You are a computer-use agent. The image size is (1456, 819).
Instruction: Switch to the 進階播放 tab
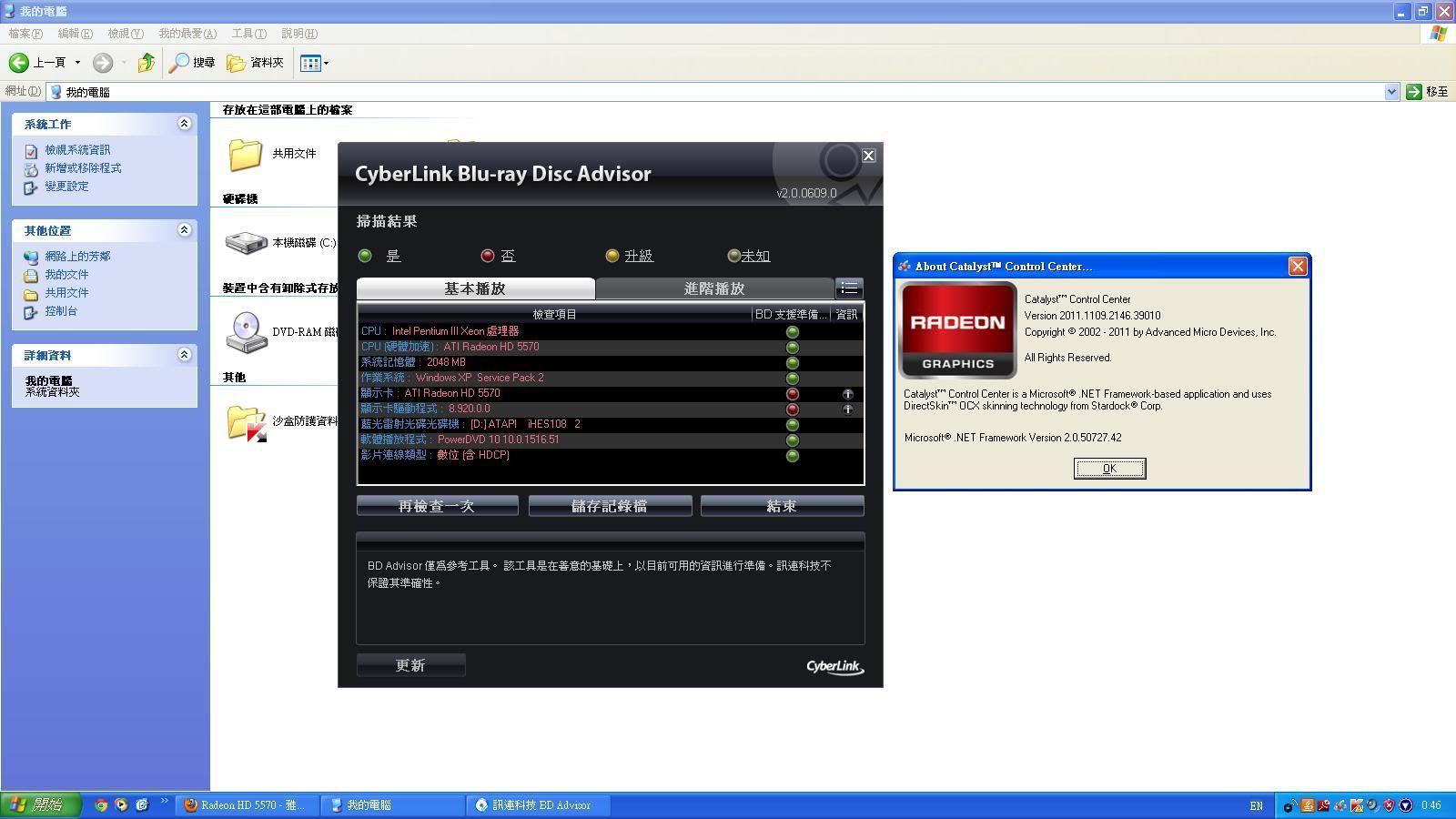pyautogui.click(x=714, y=288)
